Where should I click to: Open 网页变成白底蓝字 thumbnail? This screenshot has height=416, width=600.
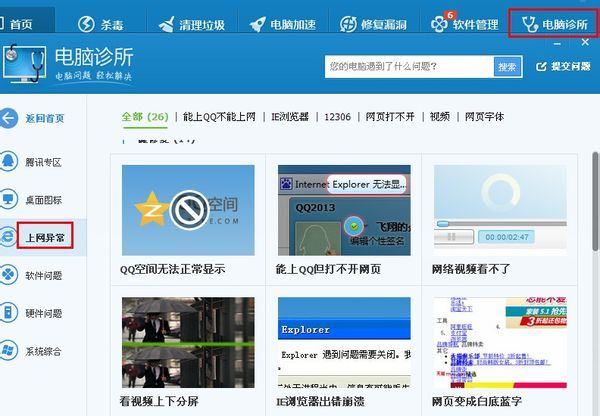[x=500, y=343]
